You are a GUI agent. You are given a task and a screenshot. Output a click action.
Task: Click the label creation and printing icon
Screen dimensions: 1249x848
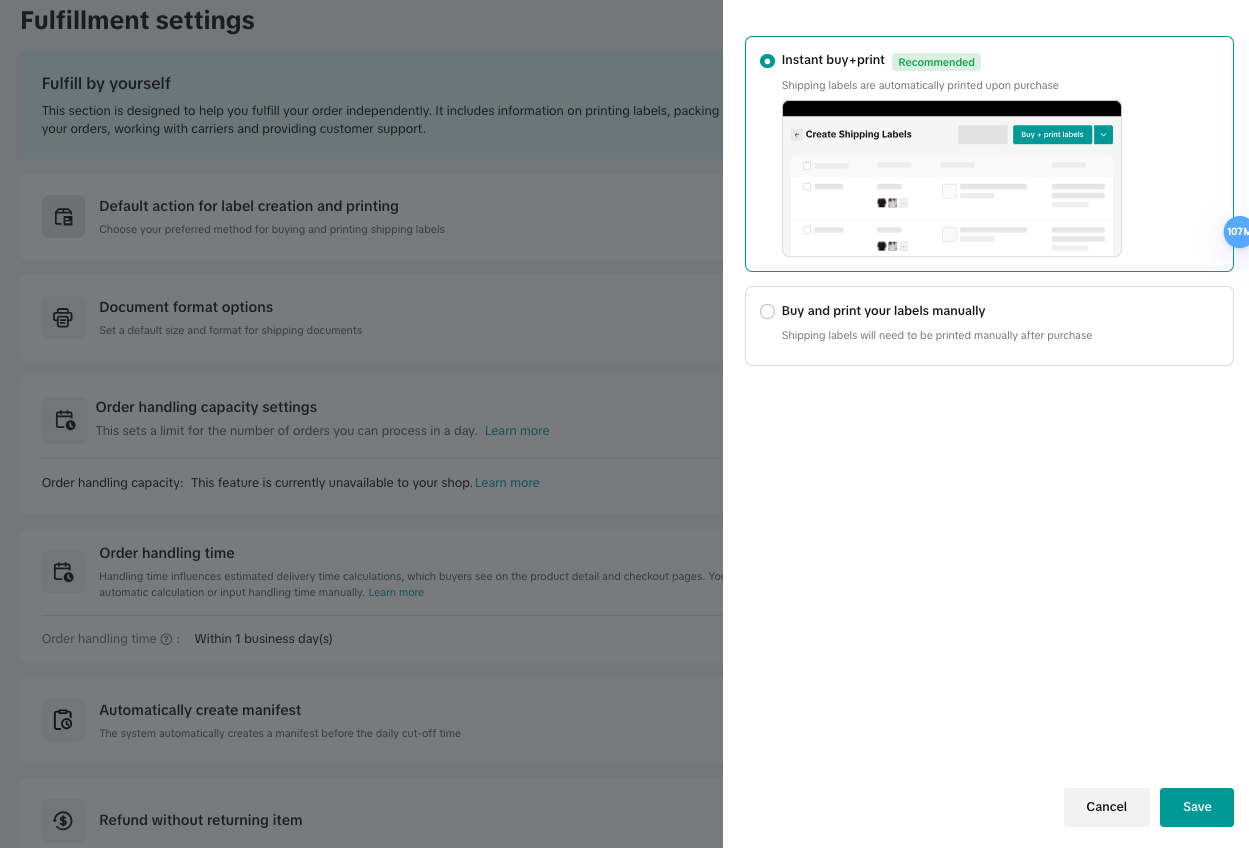point(63,217)
